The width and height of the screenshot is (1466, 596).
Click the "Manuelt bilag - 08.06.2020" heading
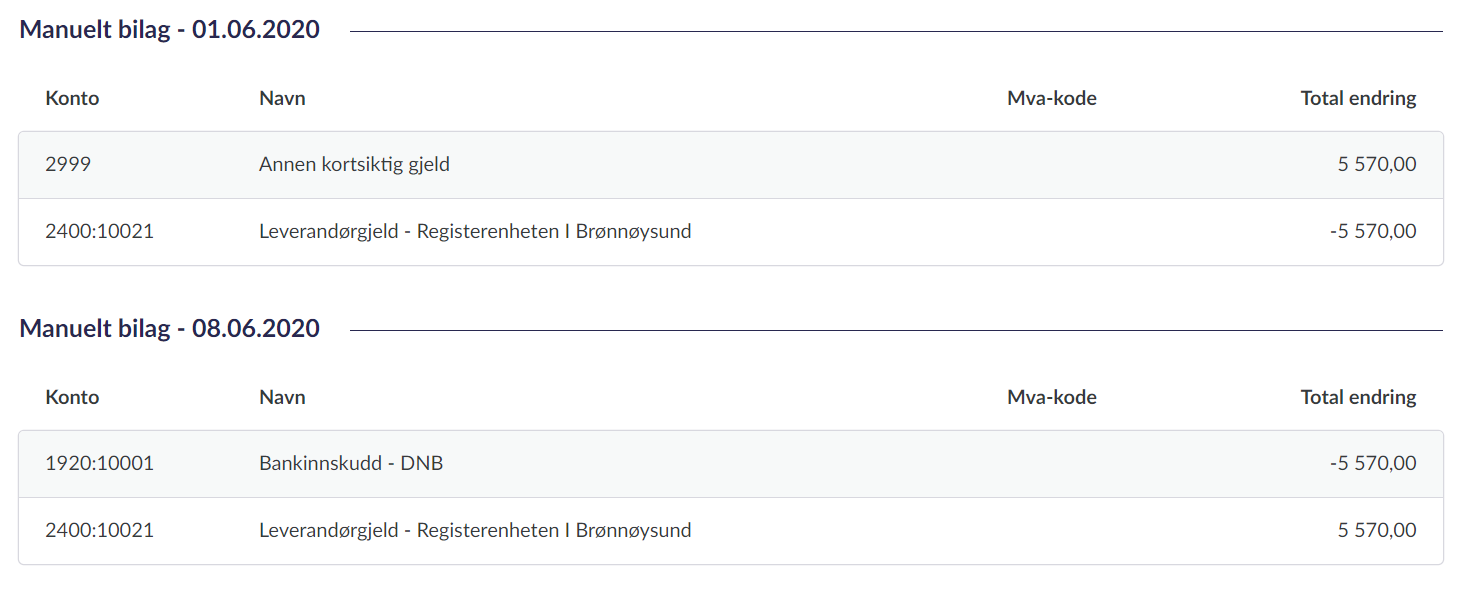(170, 329)
